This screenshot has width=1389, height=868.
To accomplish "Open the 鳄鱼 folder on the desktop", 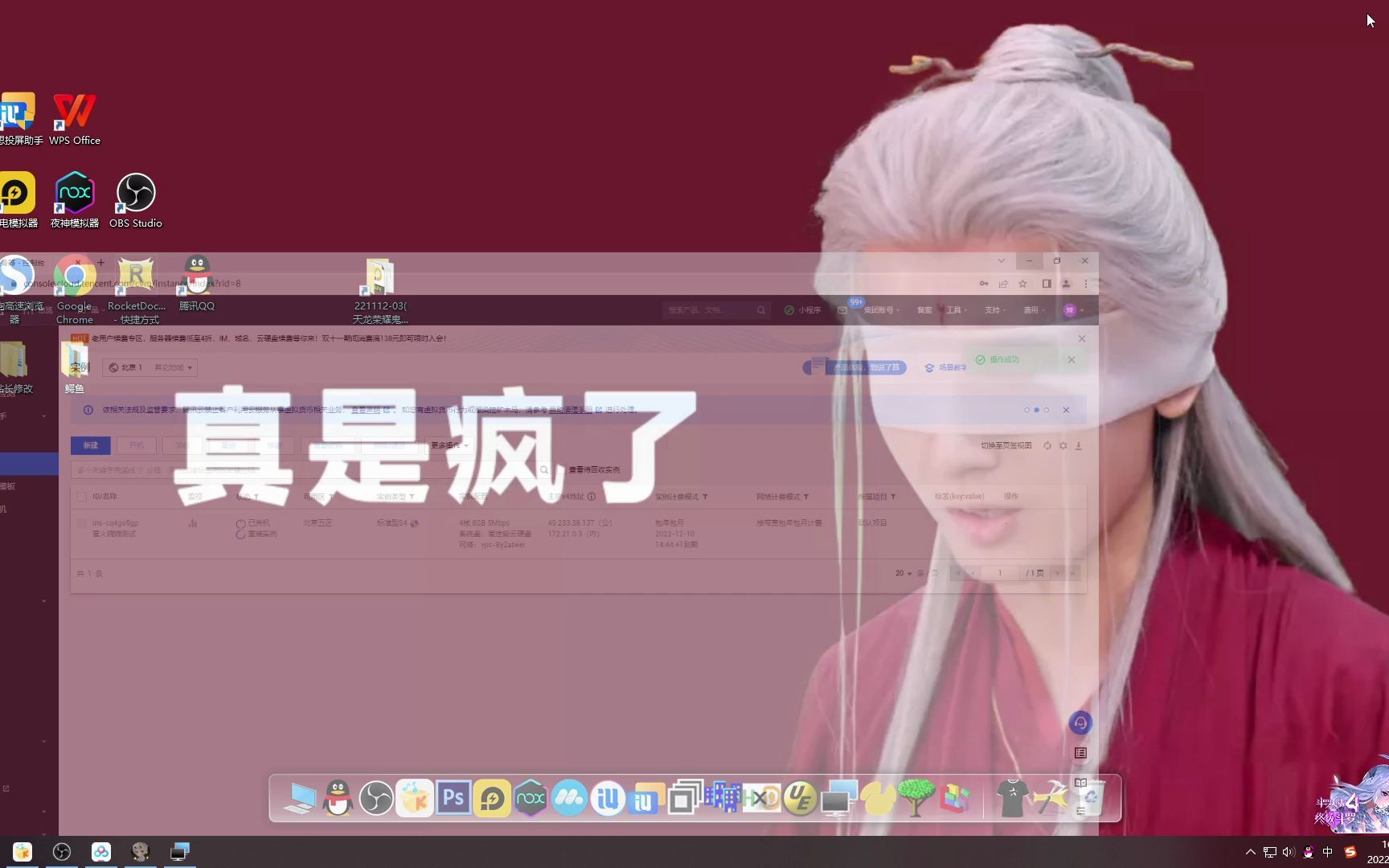I will [x=75, y=367].
